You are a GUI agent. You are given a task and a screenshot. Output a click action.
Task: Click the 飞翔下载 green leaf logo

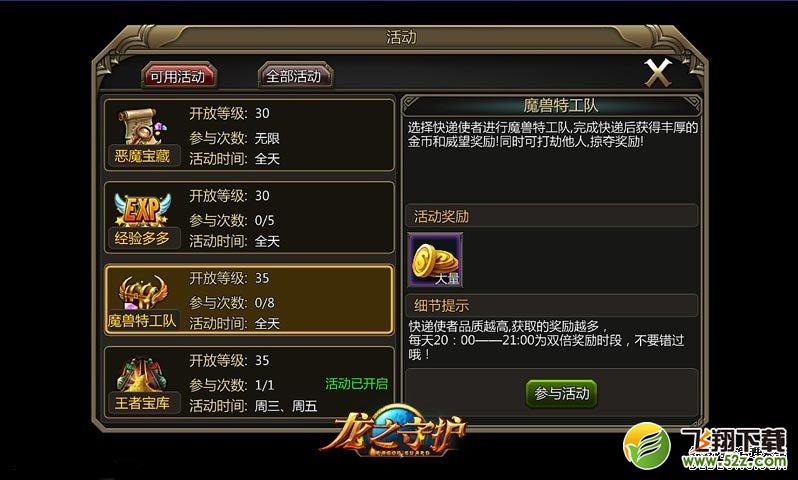click(x=647, y=445)
